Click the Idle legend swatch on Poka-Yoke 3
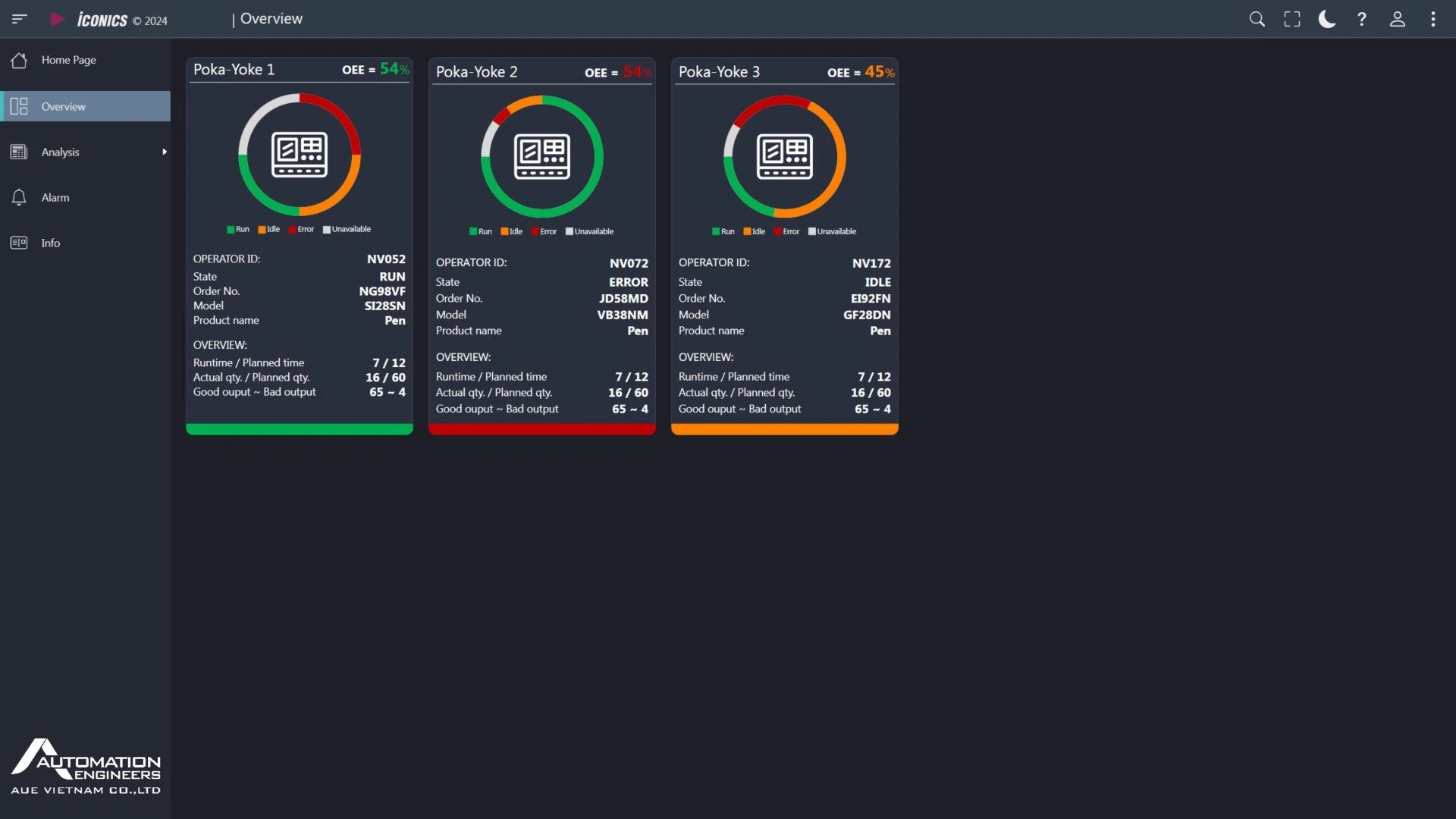Screen dimensions: 1456x819 pyautogui.click(x=747, y=231)
